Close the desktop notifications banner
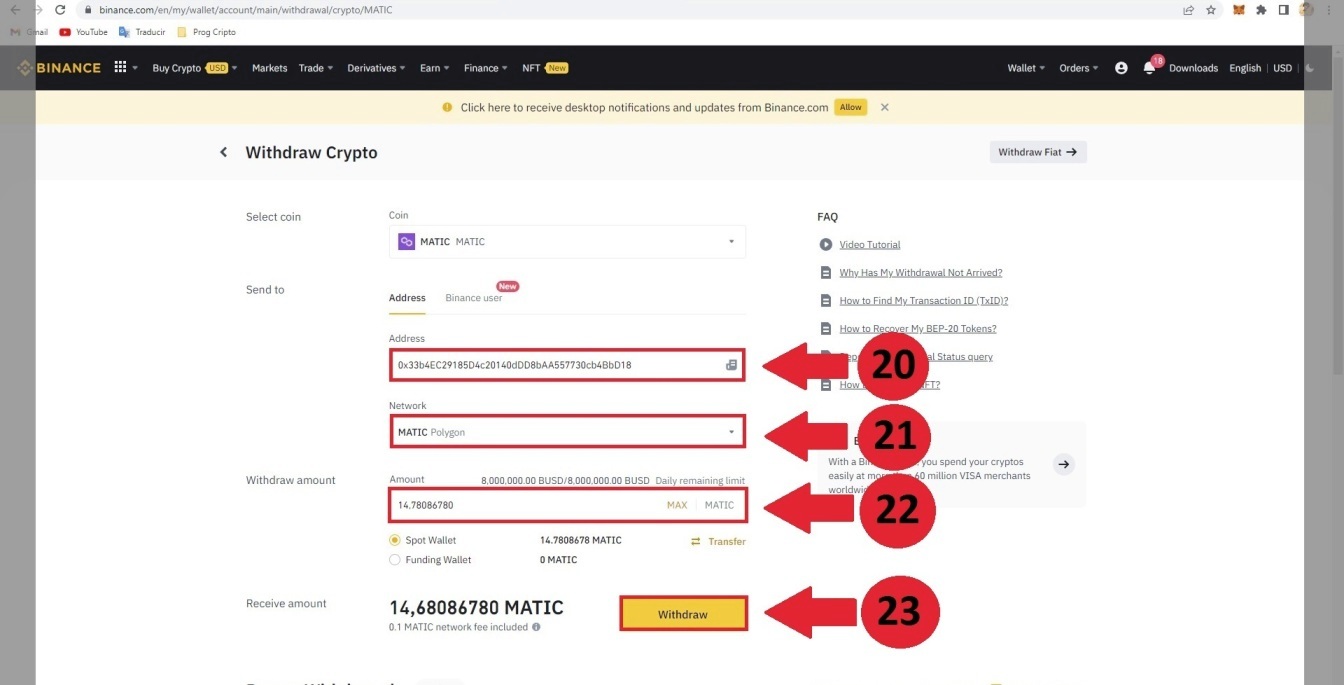Image resolution: width=1344 pixels, height=685 pixels. click(x=884, y=107)
